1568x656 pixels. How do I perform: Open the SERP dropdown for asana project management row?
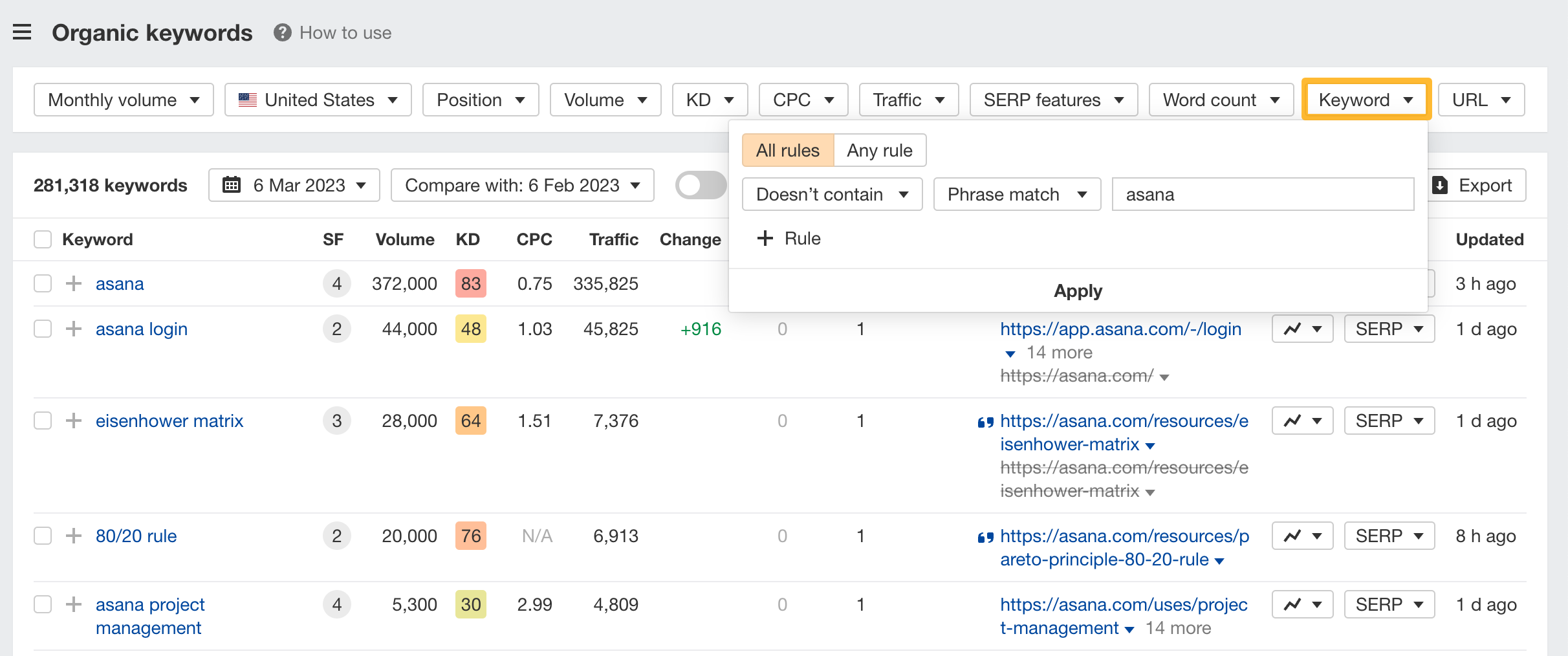coord(1389,604)
